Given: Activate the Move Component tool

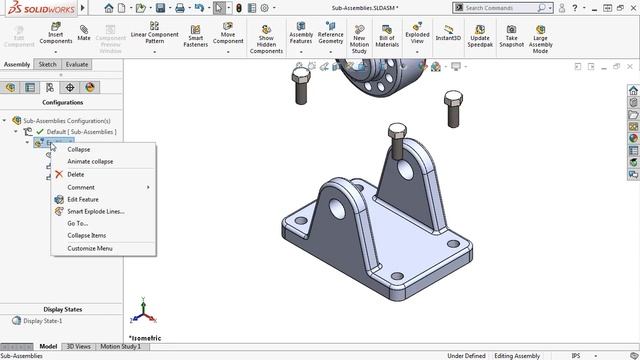Looking at the screenshot, I should (228, 33).
